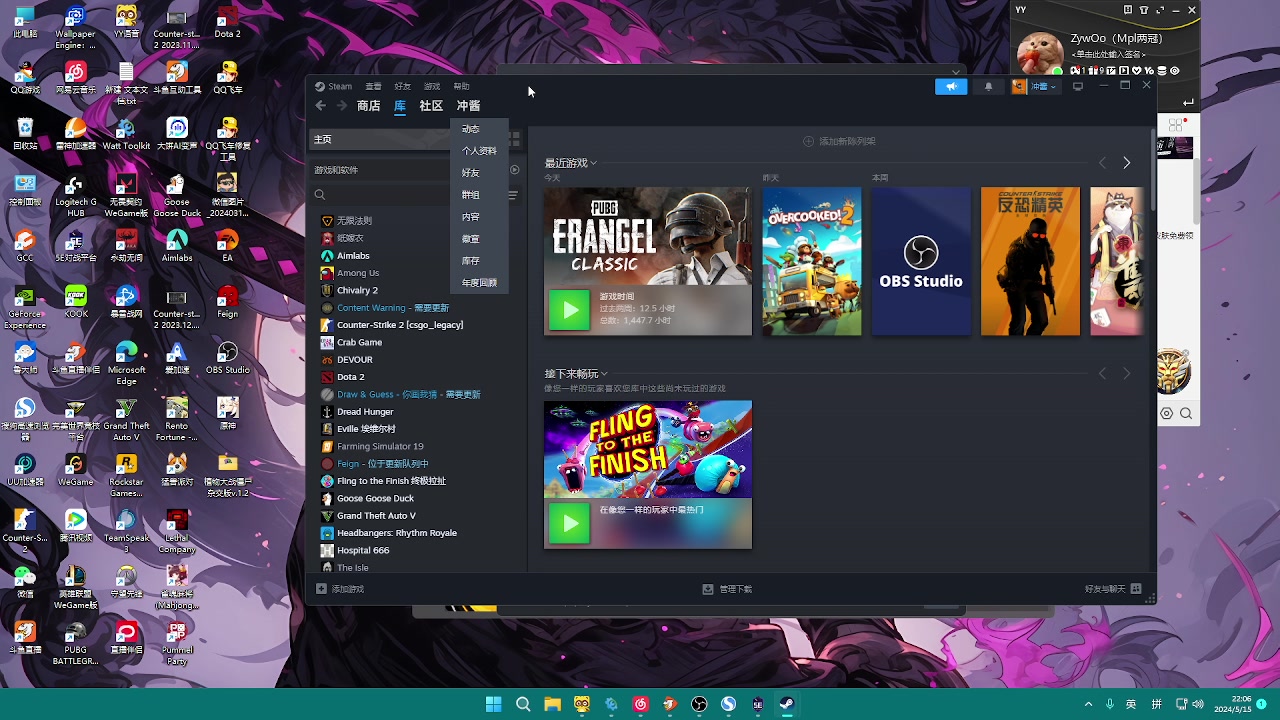Viewport: 1280px width, 720px height.
Task: Select Activity (动态) in the profile submenu
Action: 470,129
